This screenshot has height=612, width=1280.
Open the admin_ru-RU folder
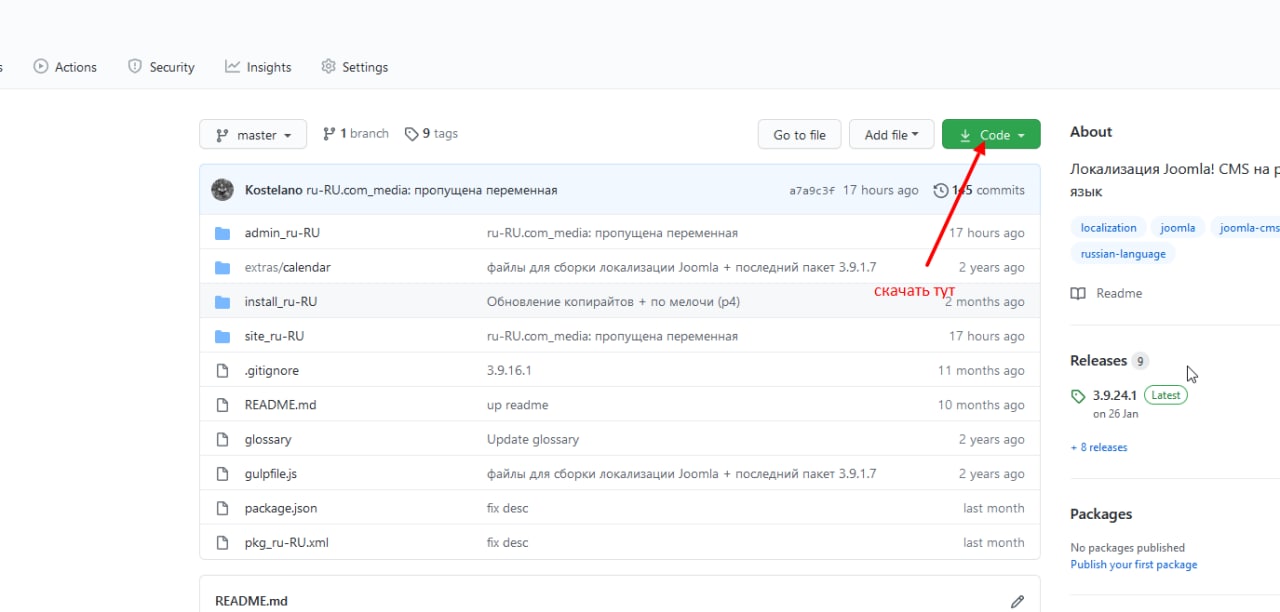(x=282, y=233)
